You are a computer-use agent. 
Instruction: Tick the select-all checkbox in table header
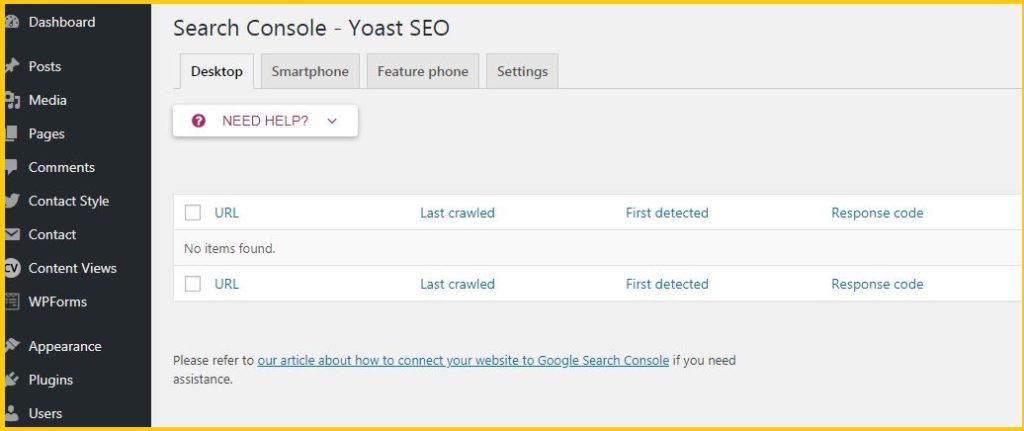[x=193, y=213]
